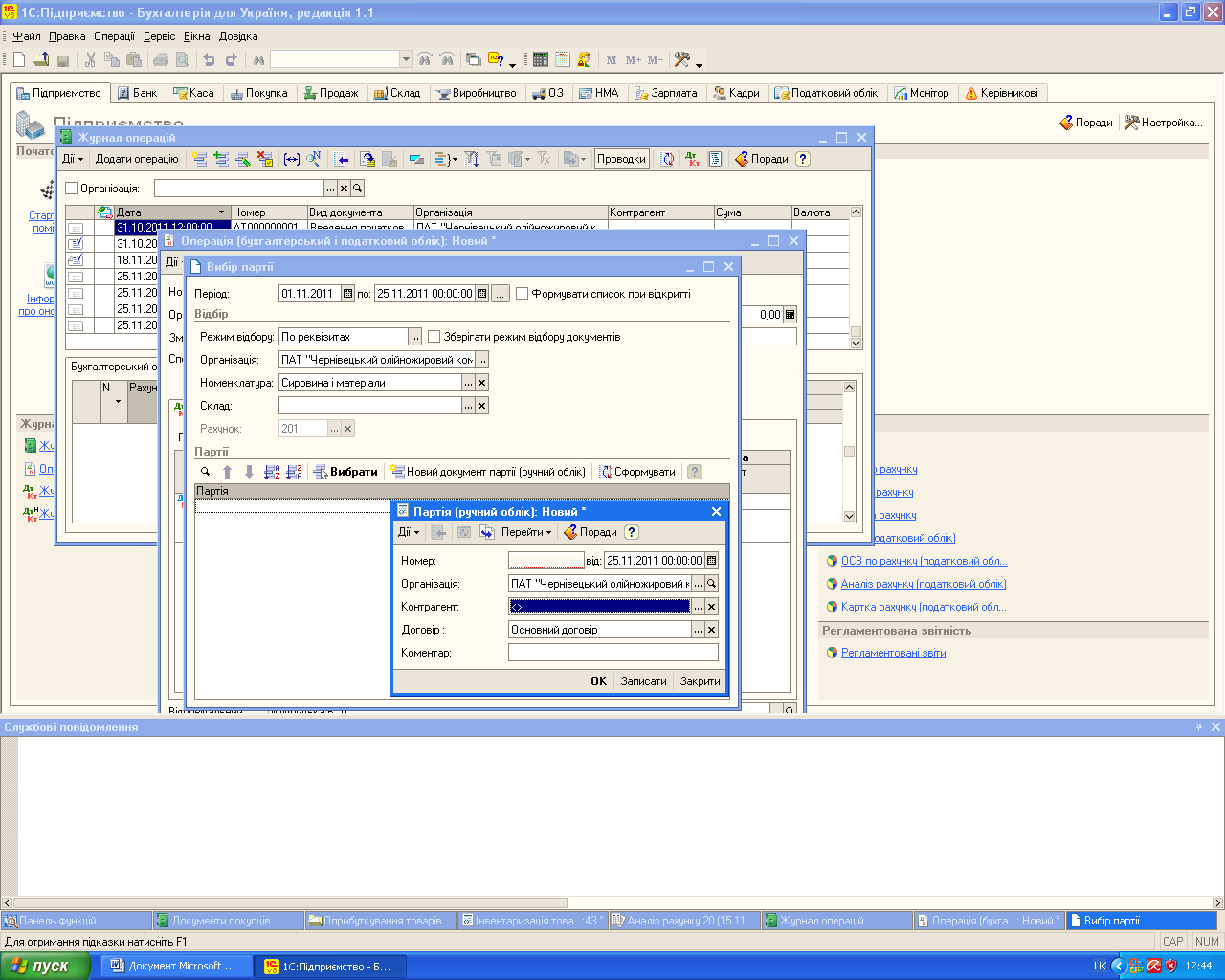1225x980 pixels.
Task: Click Новий документ партії (ручний облік) button
Action: (488, 472)
